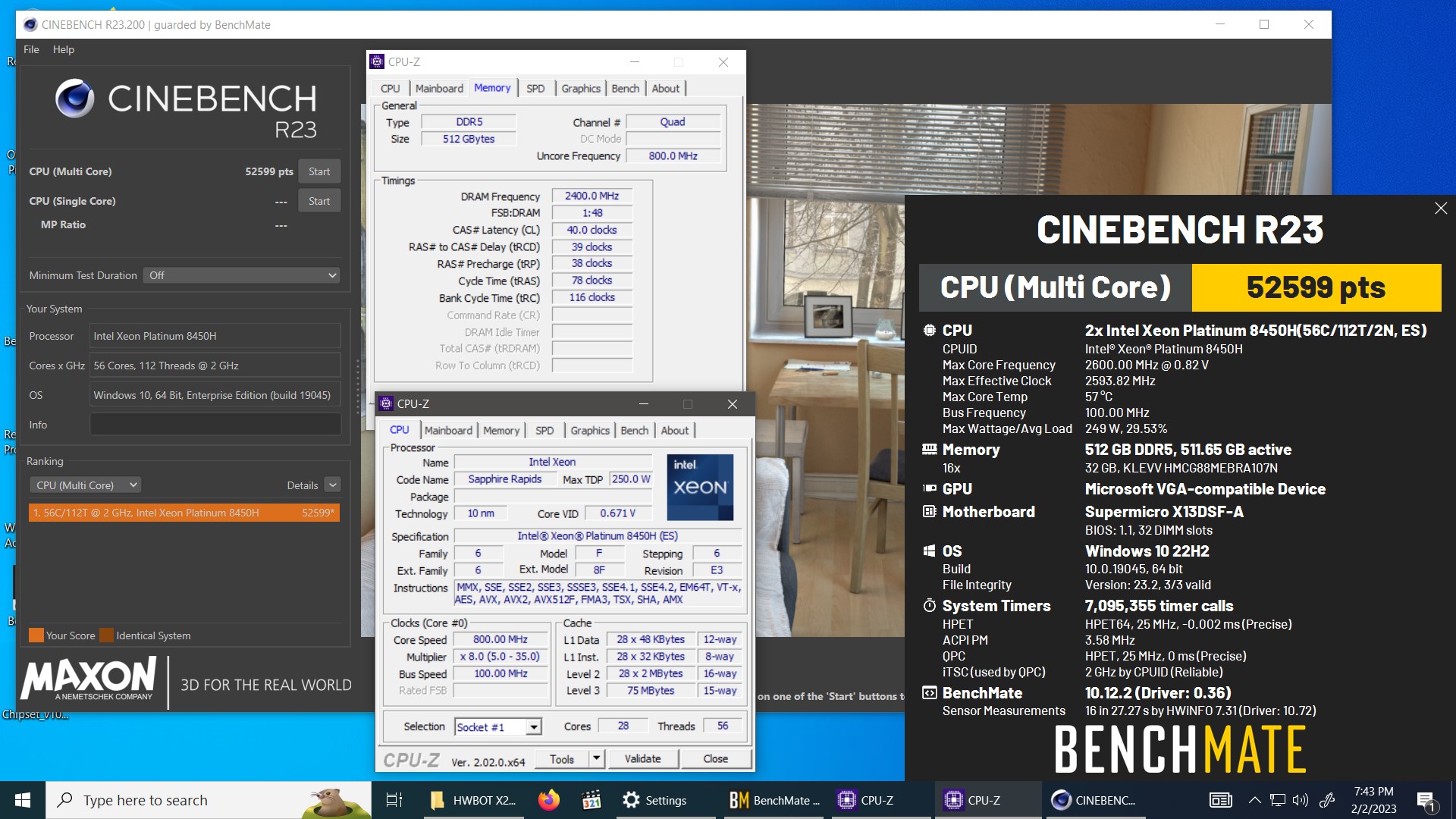The image size is (1456, 819).
Task: Click the volume speaker tray icon
Action: [x=1300, y=800]
